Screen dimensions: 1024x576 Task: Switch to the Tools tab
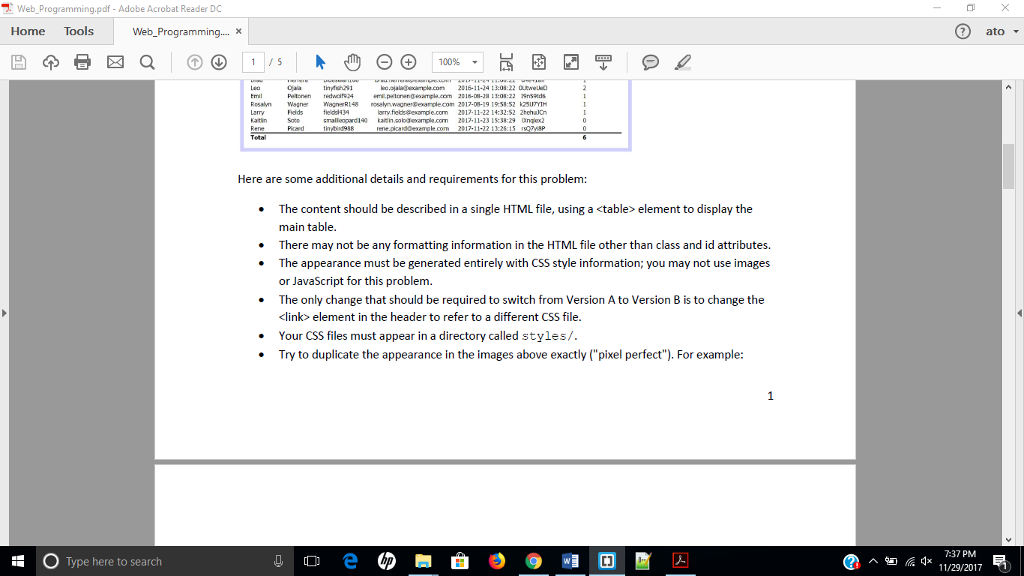[x=78, y=31]
